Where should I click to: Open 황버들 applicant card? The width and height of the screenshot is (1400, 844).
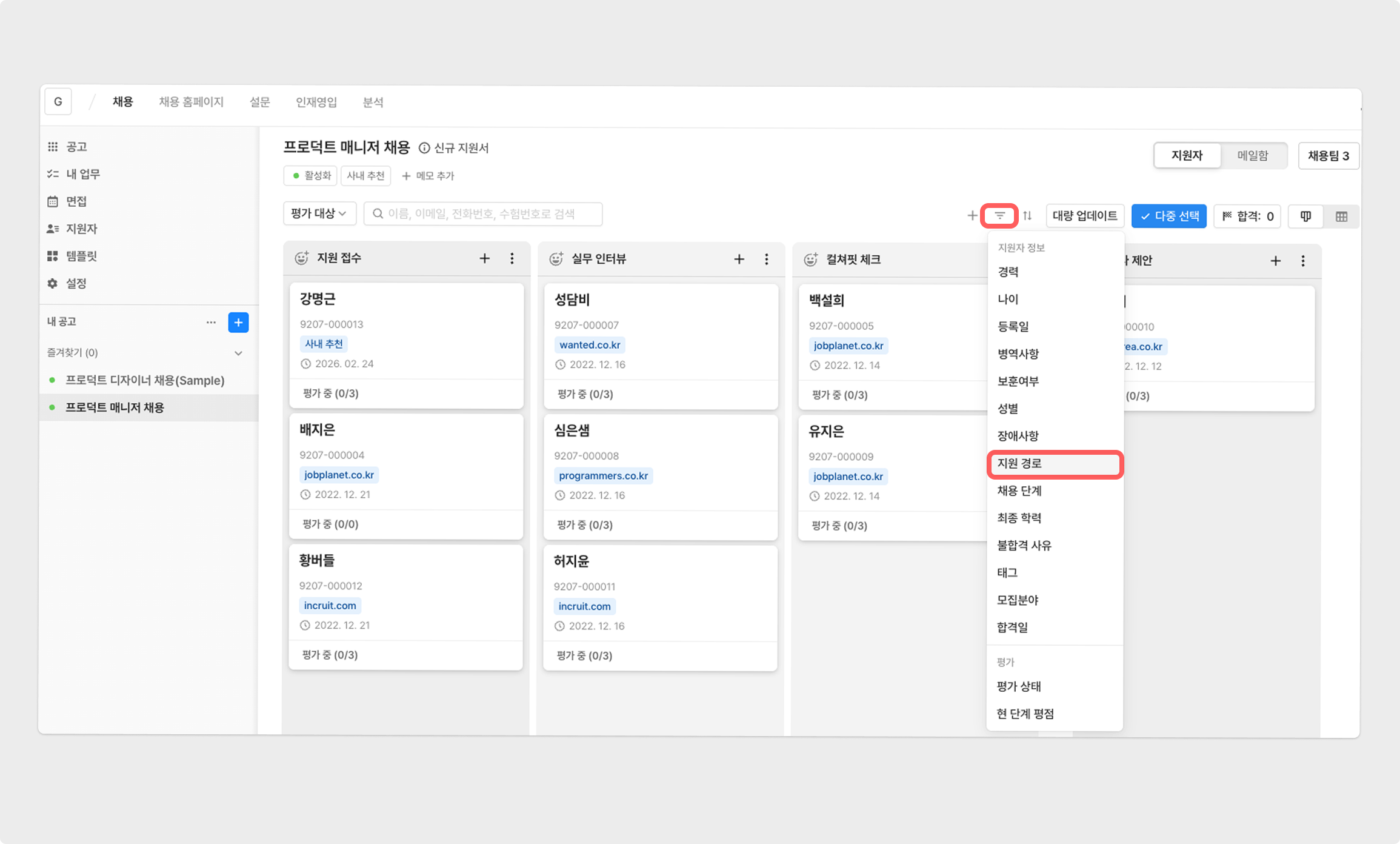(406, 607)
